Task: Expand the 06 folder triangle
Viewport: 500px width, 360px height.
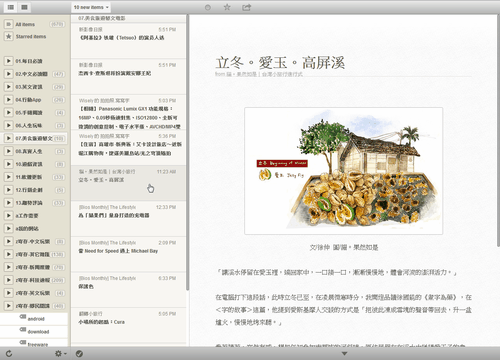Action: [8, 125]
